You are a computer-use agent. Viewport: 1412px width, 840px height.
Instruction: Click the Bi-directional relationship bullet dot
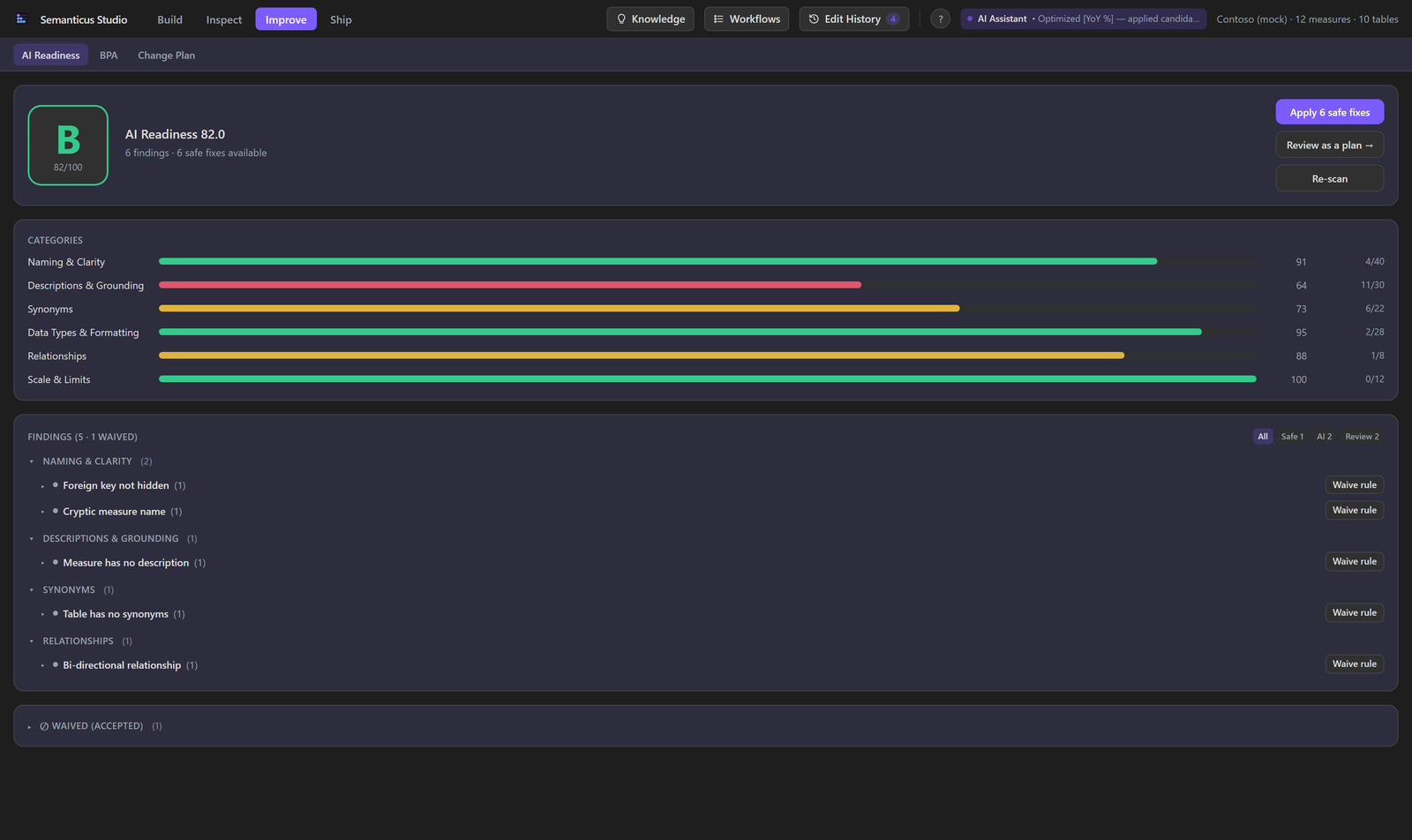tap(56, 664)
